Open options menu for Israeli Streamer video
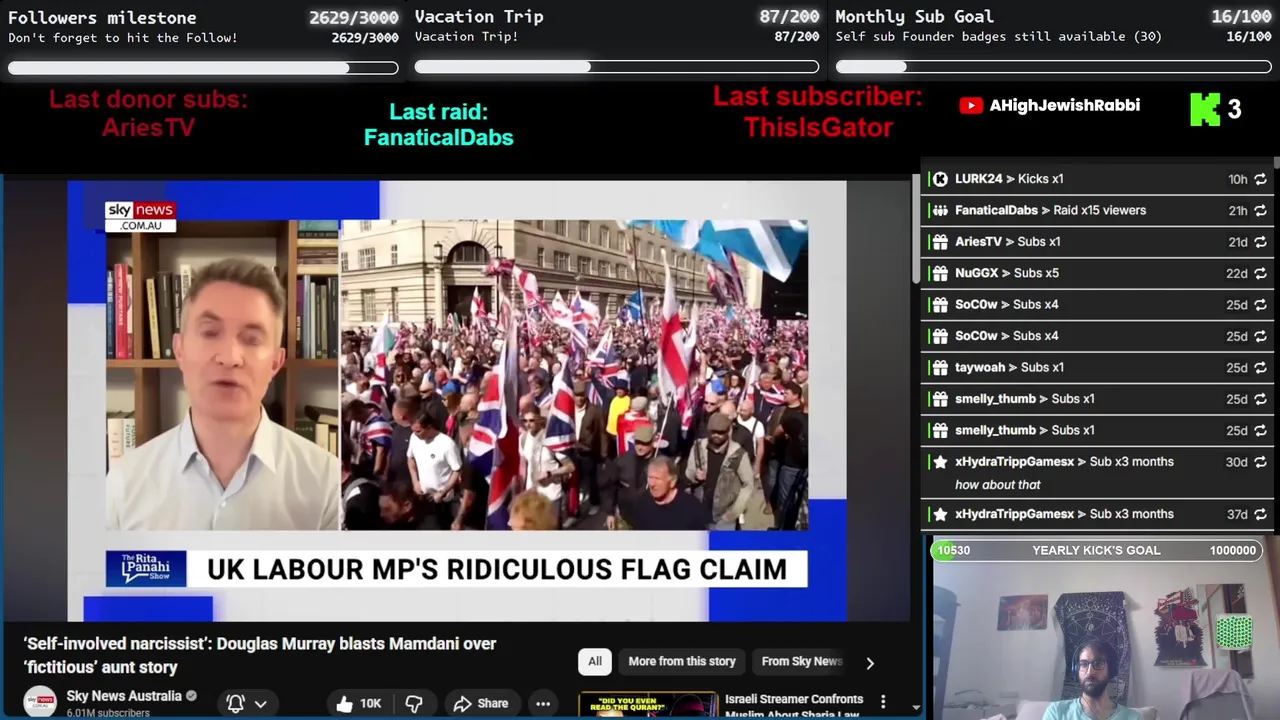Screen dimensions: 1280x720 883,702
